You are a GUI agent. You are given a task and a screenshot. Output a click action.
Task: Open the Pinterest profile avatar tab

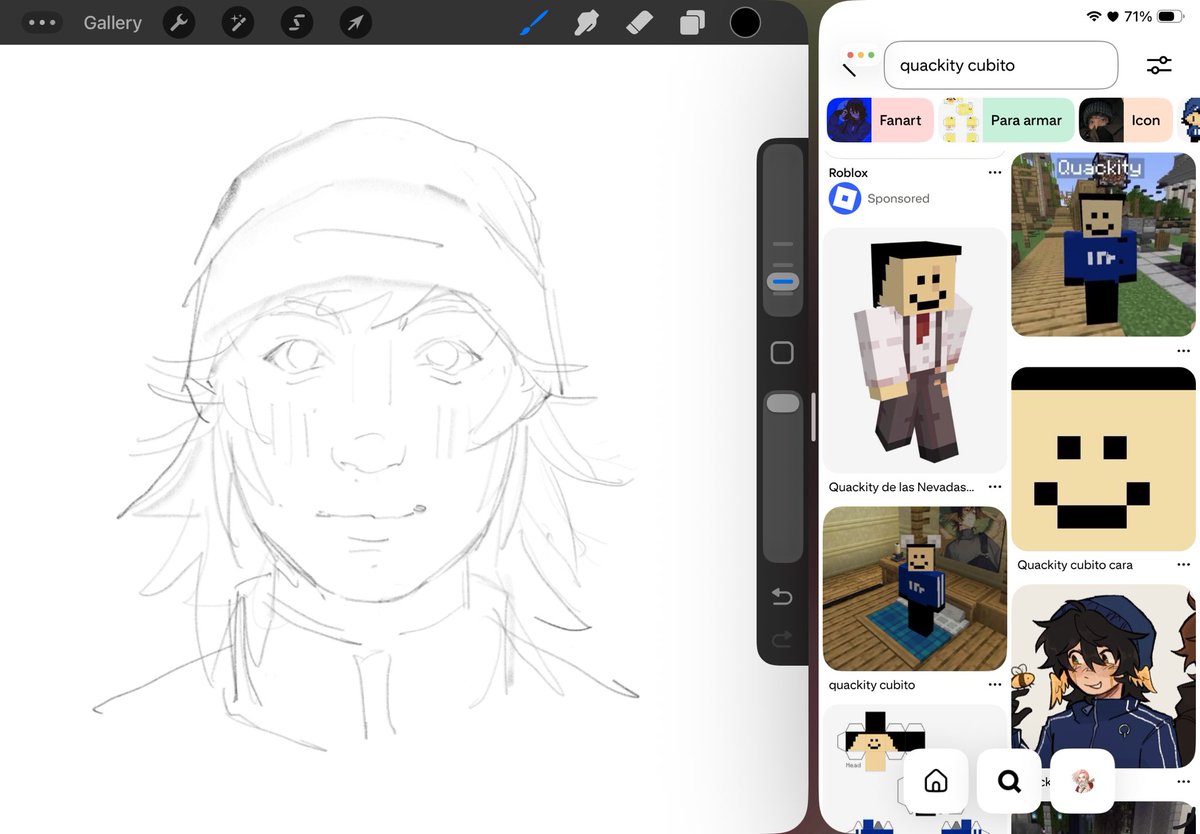pos(1083,781)
